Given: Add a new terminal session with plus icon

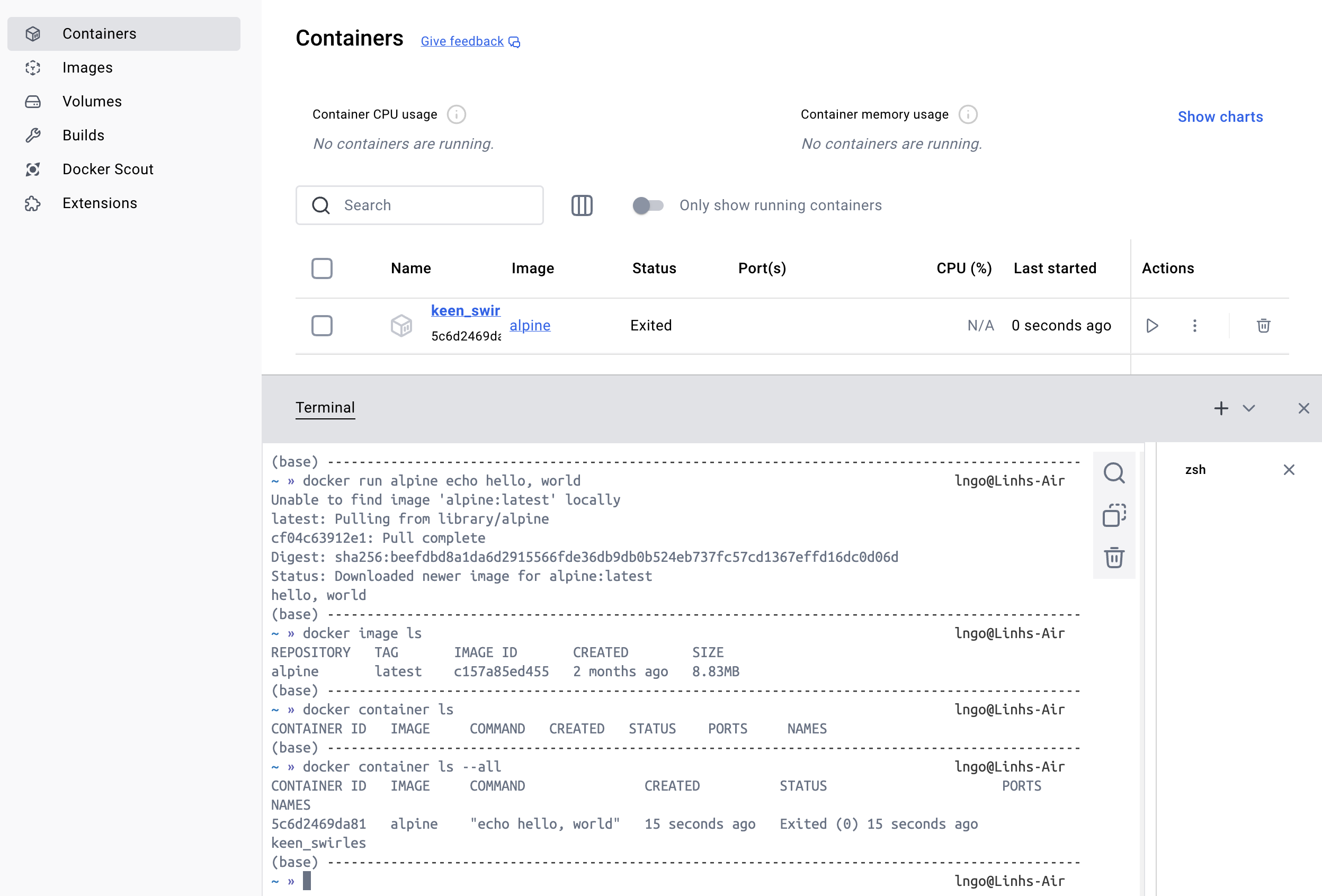Looking at the screenshot, I should pos(1221,408).
